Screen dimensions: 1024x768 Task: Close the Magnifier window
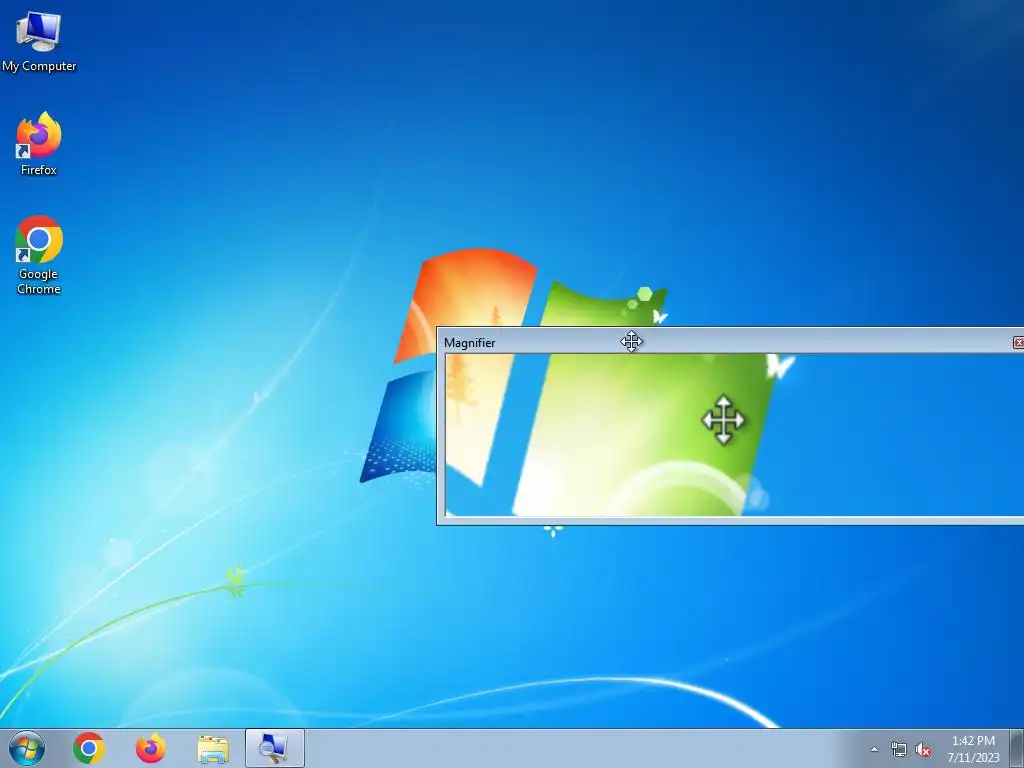1018,342
